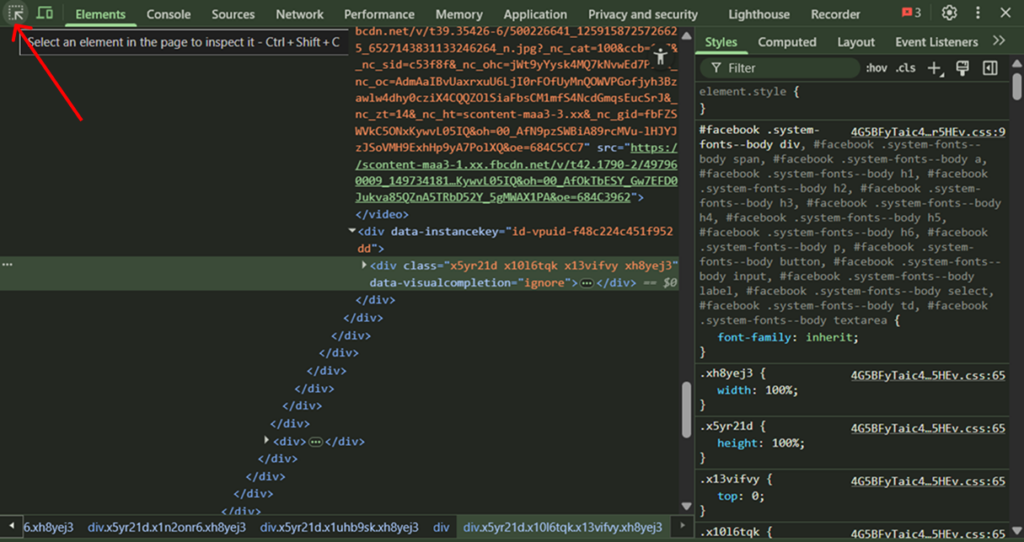Viewport: 1024px width, 542px height.
Task: Click the Filter styles input field
Action: pos(780,68)
